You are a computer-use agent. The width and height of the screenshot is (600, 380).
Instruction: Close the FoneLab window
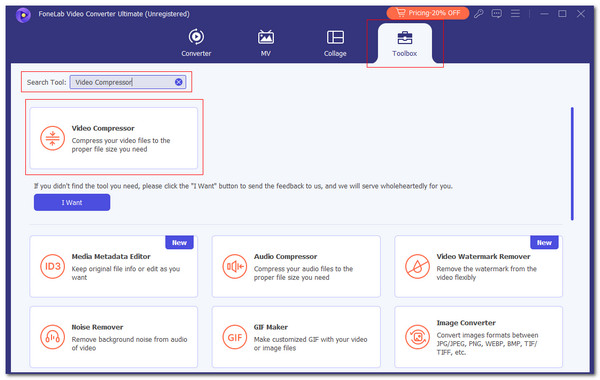[580, 14]
